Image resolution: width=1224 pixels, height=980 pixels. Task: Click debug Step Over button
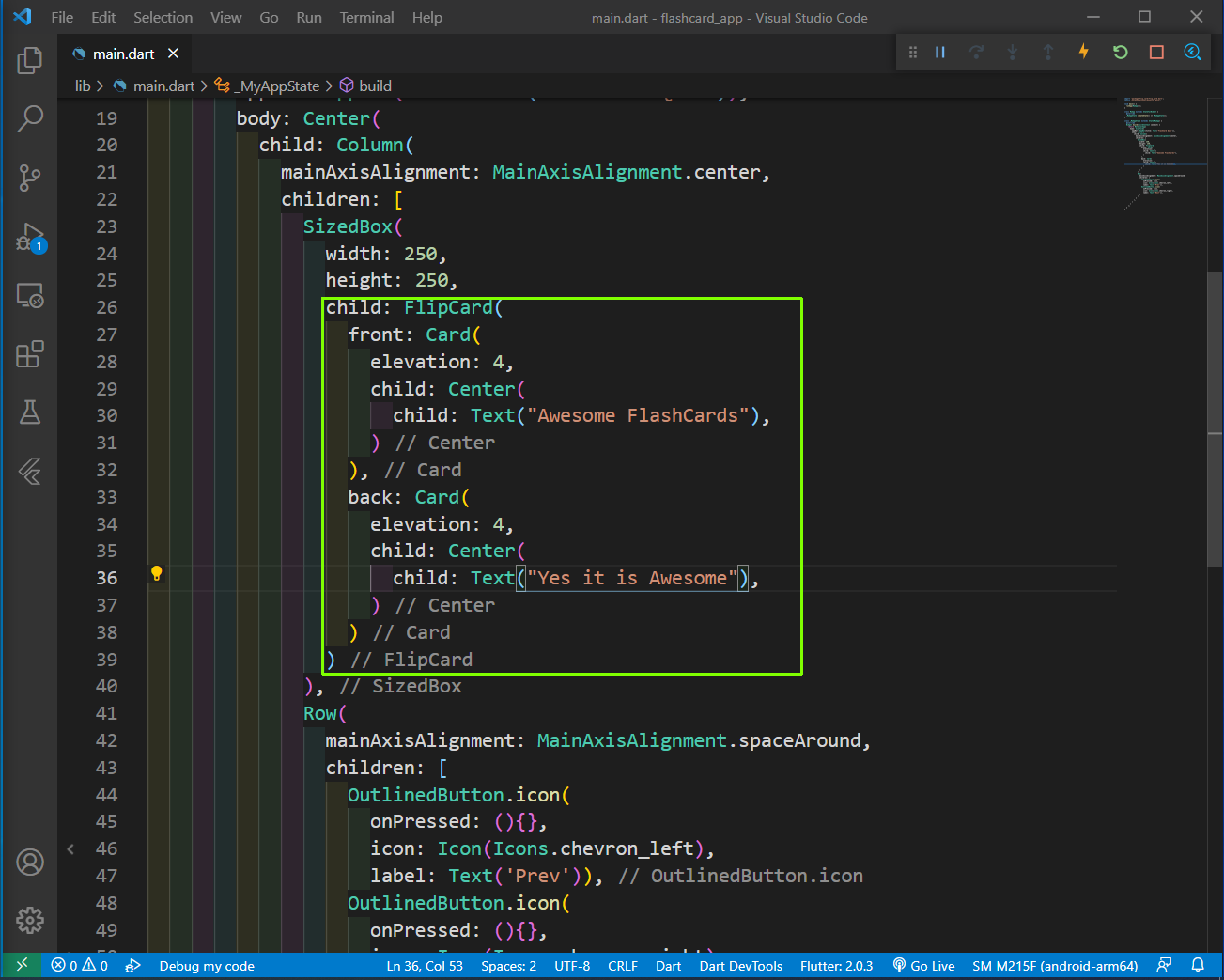coord(976,52)
